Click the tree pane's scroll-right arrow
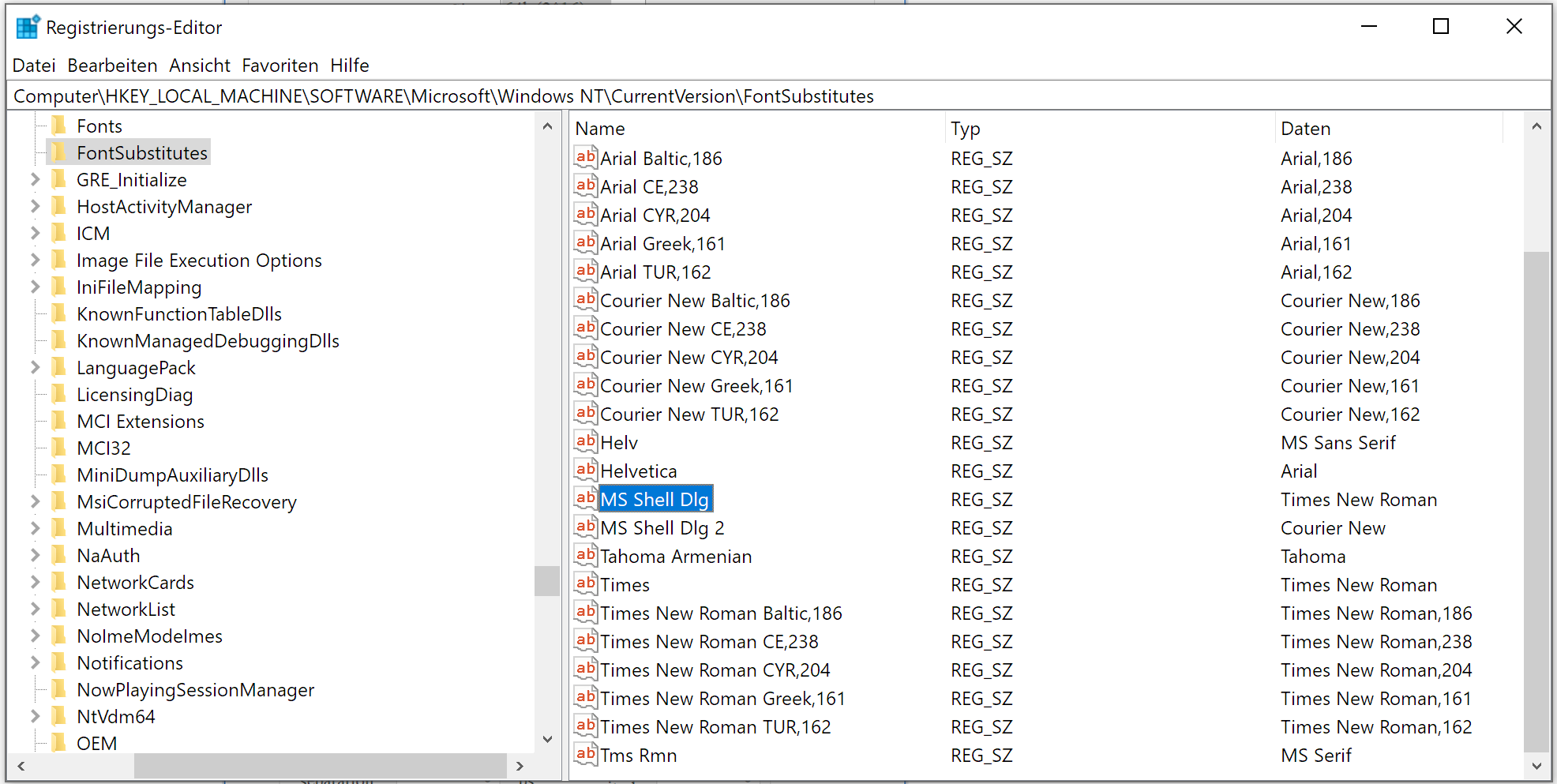Screen dimensions: 1557x784 tap(519, 765)
